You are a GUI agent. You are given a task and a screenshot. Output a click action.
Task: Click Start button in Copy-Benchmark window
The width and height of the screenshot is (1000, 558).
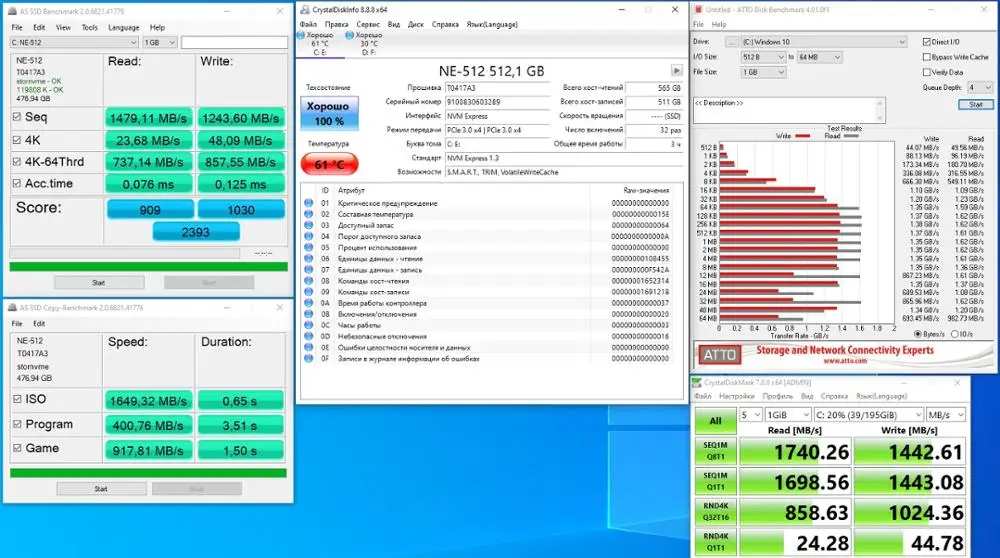pyautogui.click(x=101, y=488)
